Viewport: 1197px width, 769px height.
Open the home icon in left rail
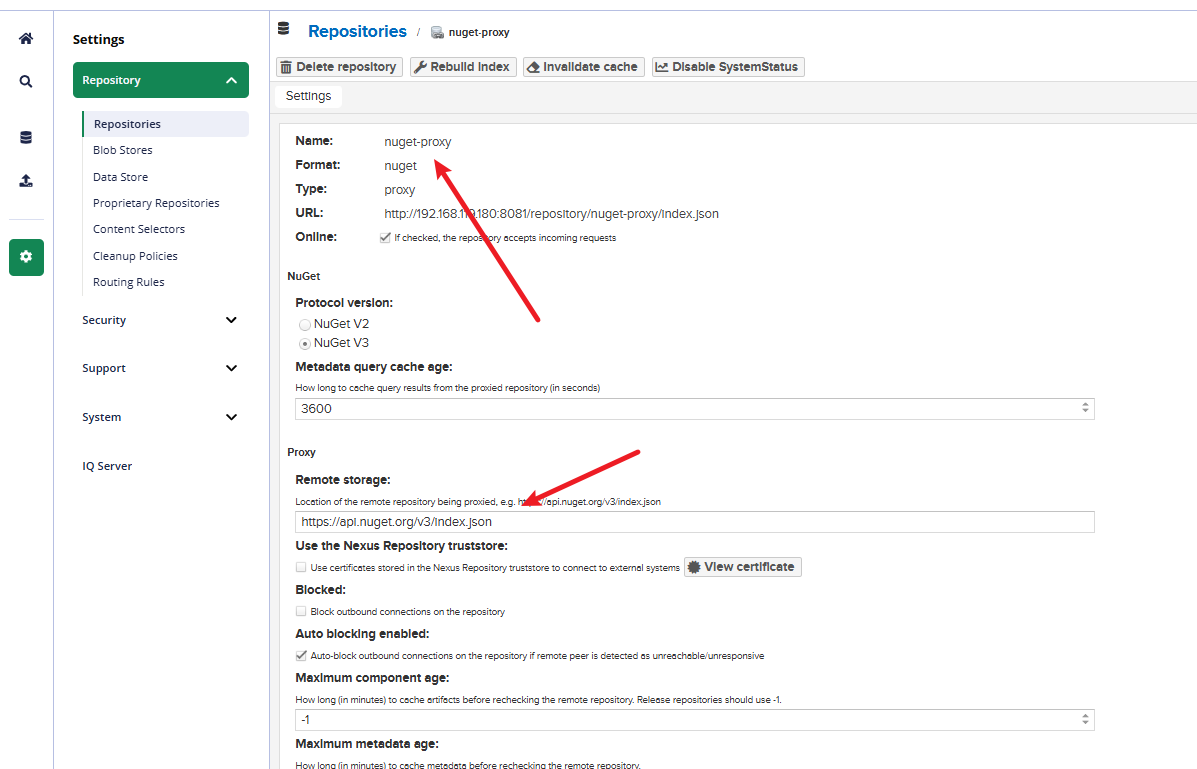coord(26,38)
